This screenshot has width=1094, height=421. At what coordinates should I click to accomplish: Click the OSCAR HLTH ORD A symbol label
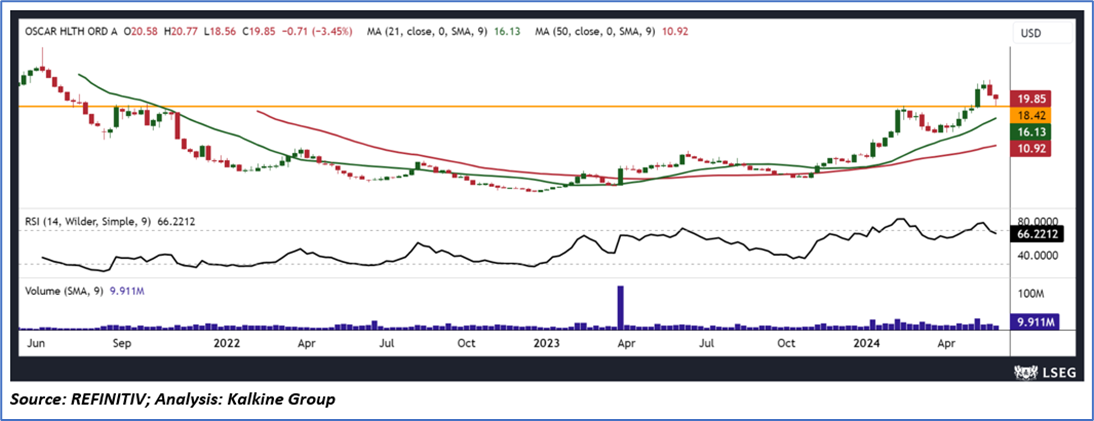pyautogui.click(x=70, y=31)
